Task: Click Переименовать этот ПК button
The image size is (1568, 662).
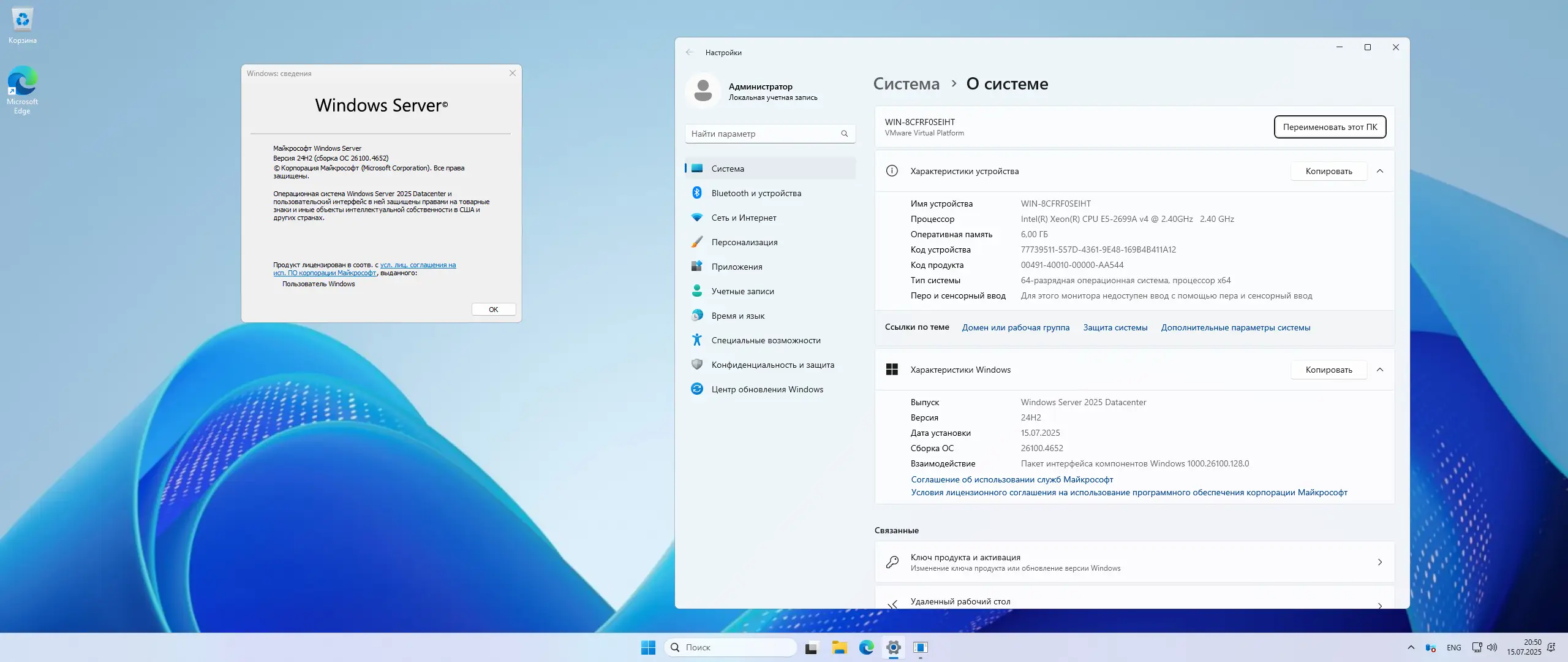Action: 1330,127
